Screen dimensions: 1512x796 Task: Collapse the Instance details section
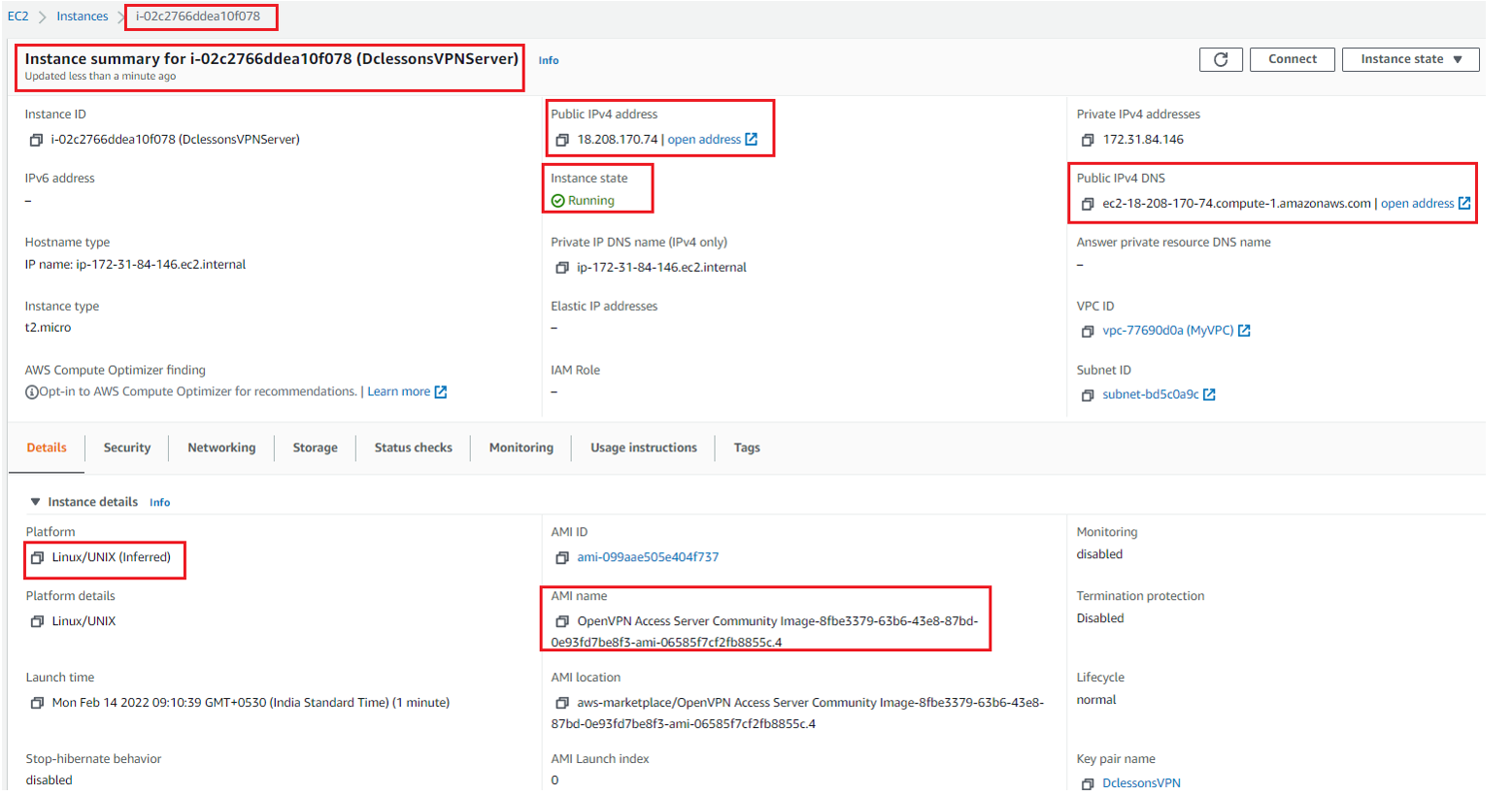(35, 502)
